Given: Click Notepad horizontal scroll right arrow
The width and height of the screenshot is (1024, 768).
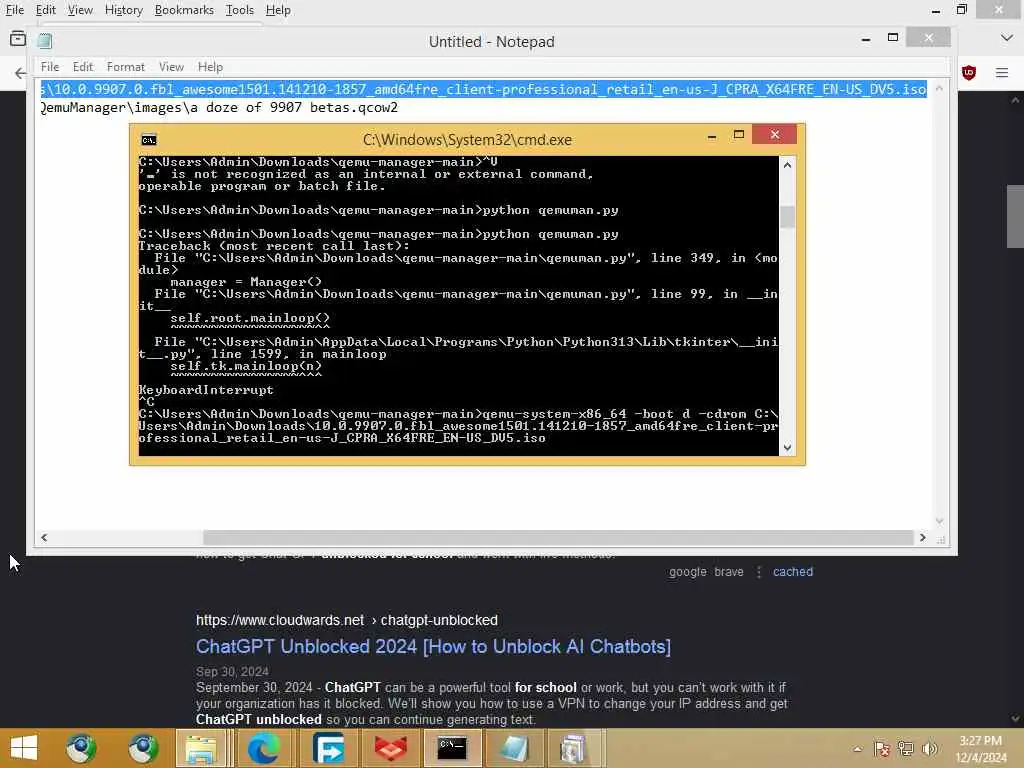Looking at the screenshot, I should [923, 537].
